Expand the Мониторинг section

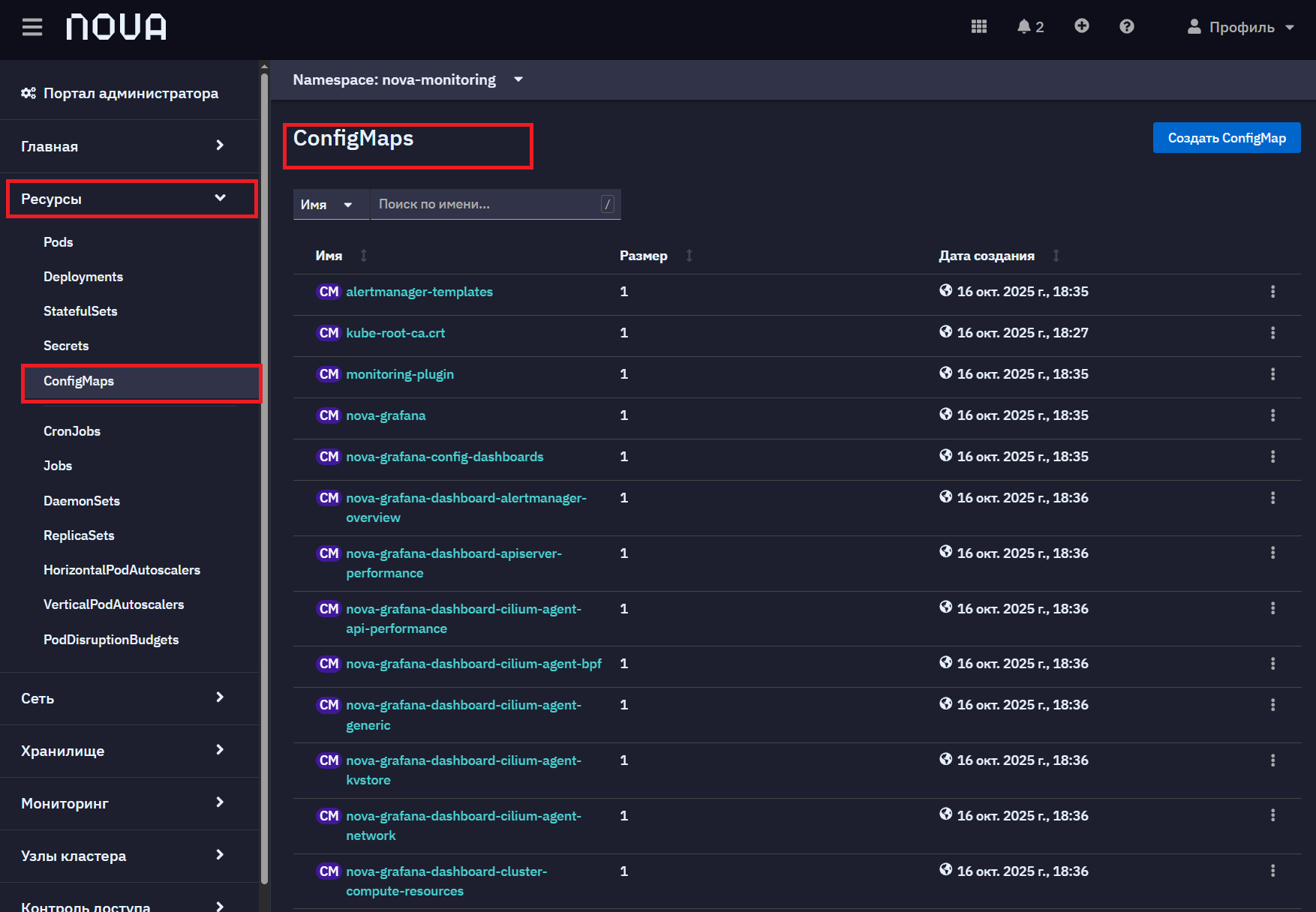coord(129,803)
